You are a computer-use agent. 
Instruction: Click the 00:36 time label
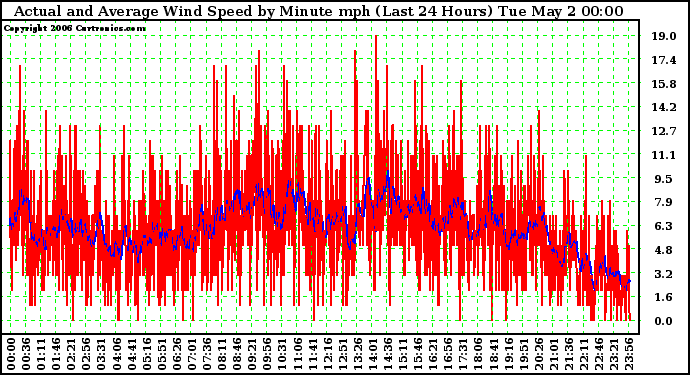pyautogui.click(x=26, y=354)
